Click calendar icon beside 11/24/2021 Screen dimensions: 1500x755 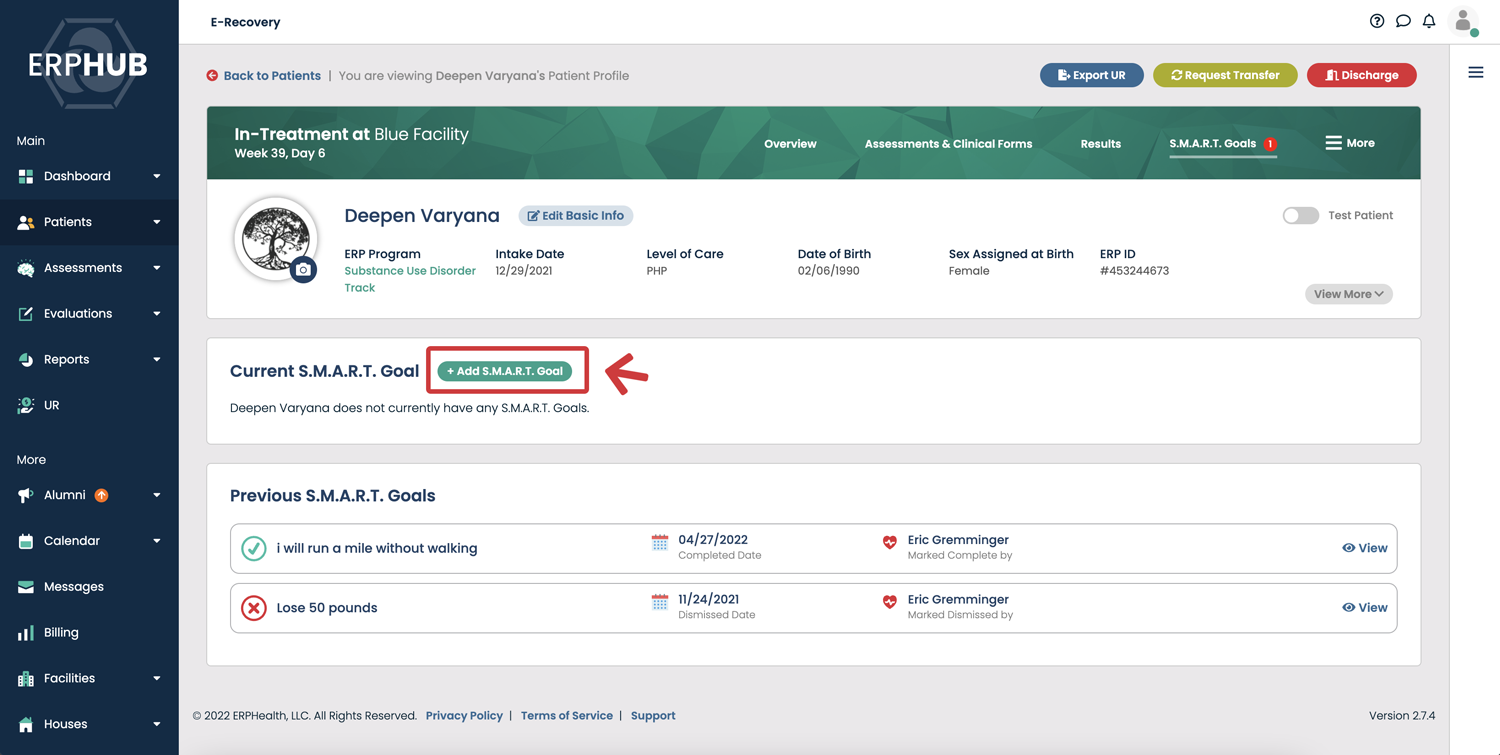pos(660,602)
